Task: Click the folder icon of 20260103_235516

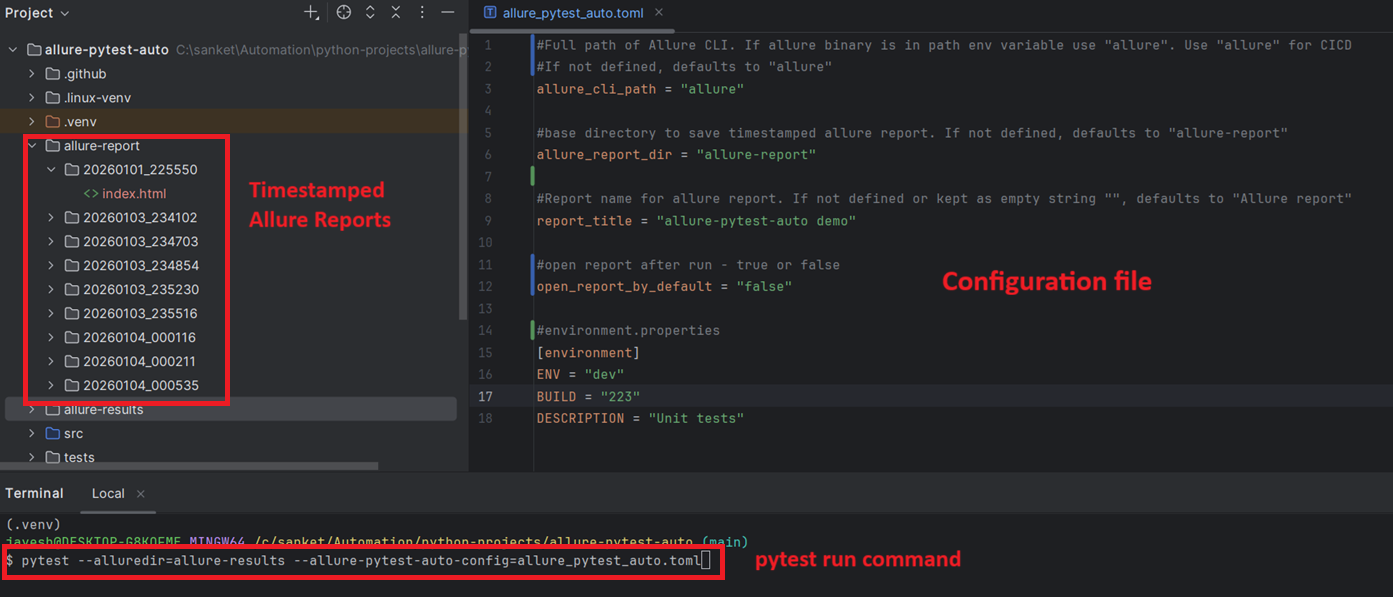Action: [x=72, y=314]
